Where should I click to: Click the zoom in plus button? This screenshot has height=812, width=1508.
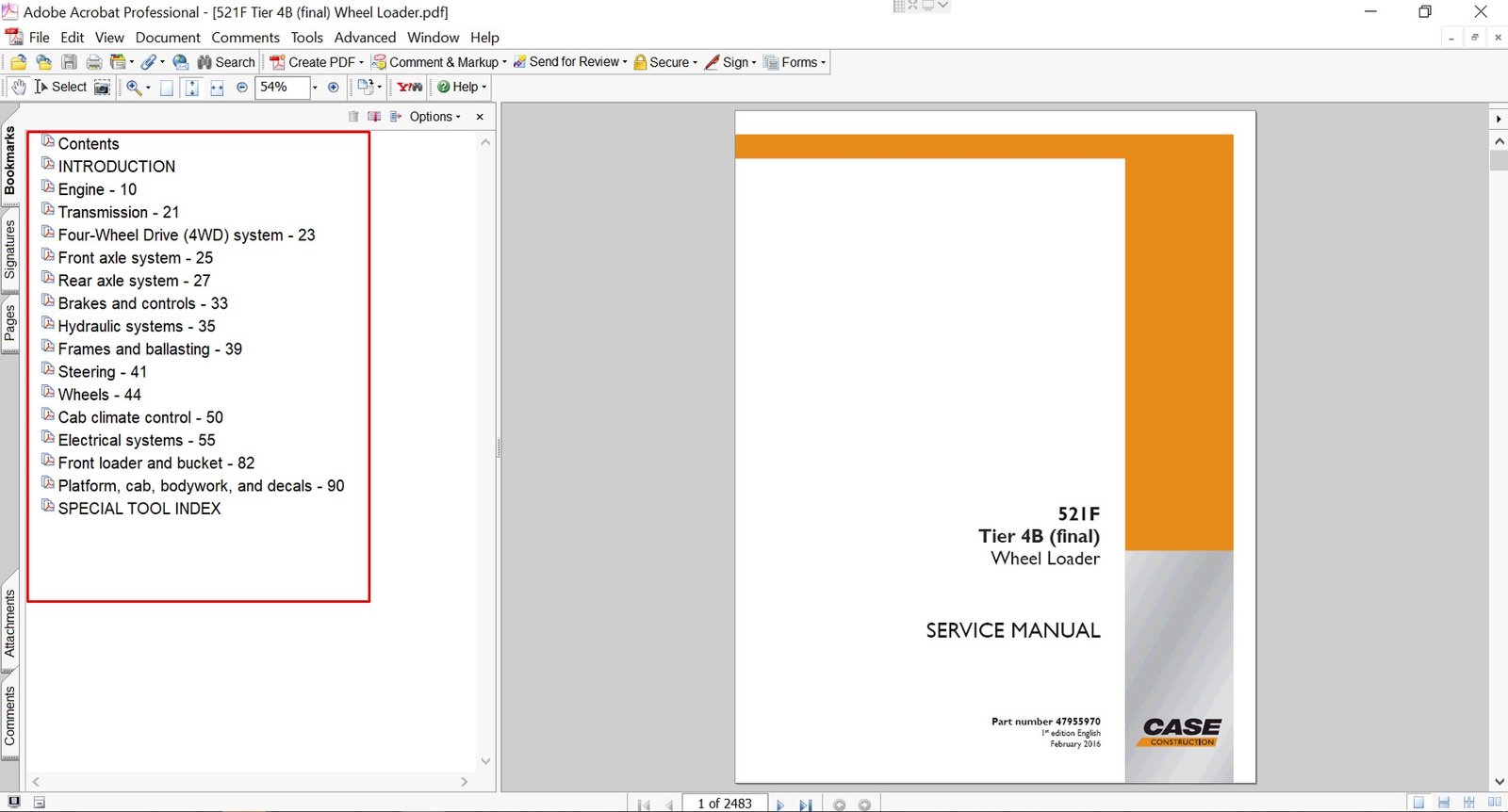click(333, 87)
